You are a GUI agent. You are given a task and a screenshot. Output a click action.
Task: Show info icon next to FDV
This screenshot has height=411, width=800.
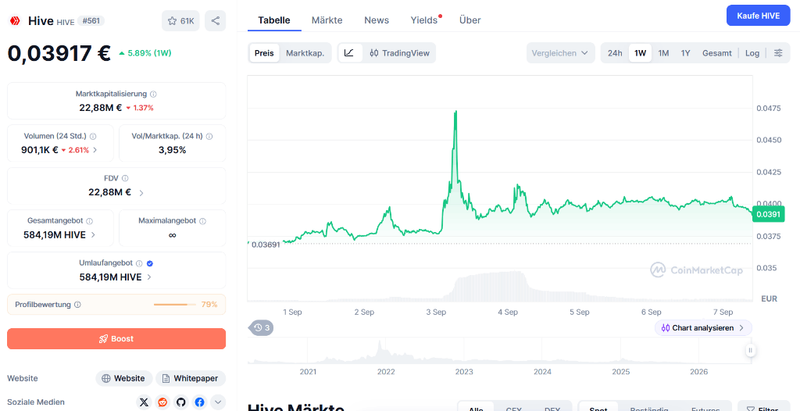coord(125,178)
